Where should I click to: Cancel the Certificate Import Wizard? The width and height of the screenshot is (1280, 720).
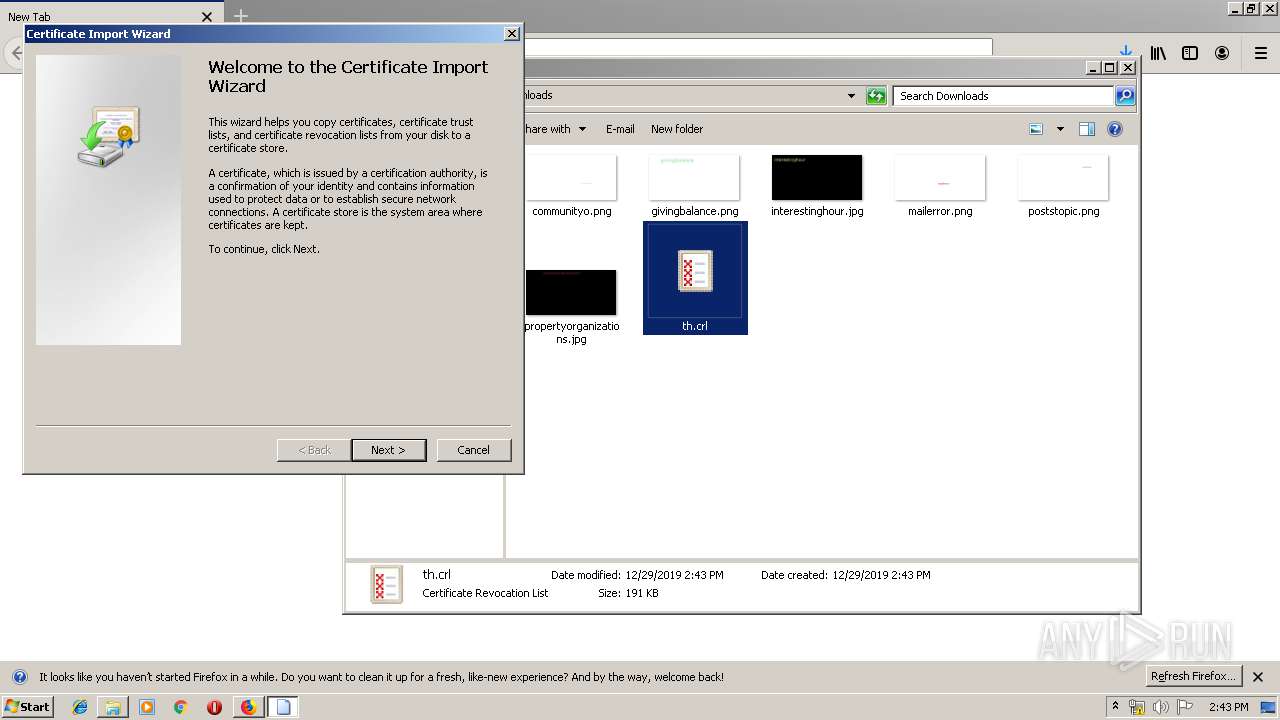(473, 450)
